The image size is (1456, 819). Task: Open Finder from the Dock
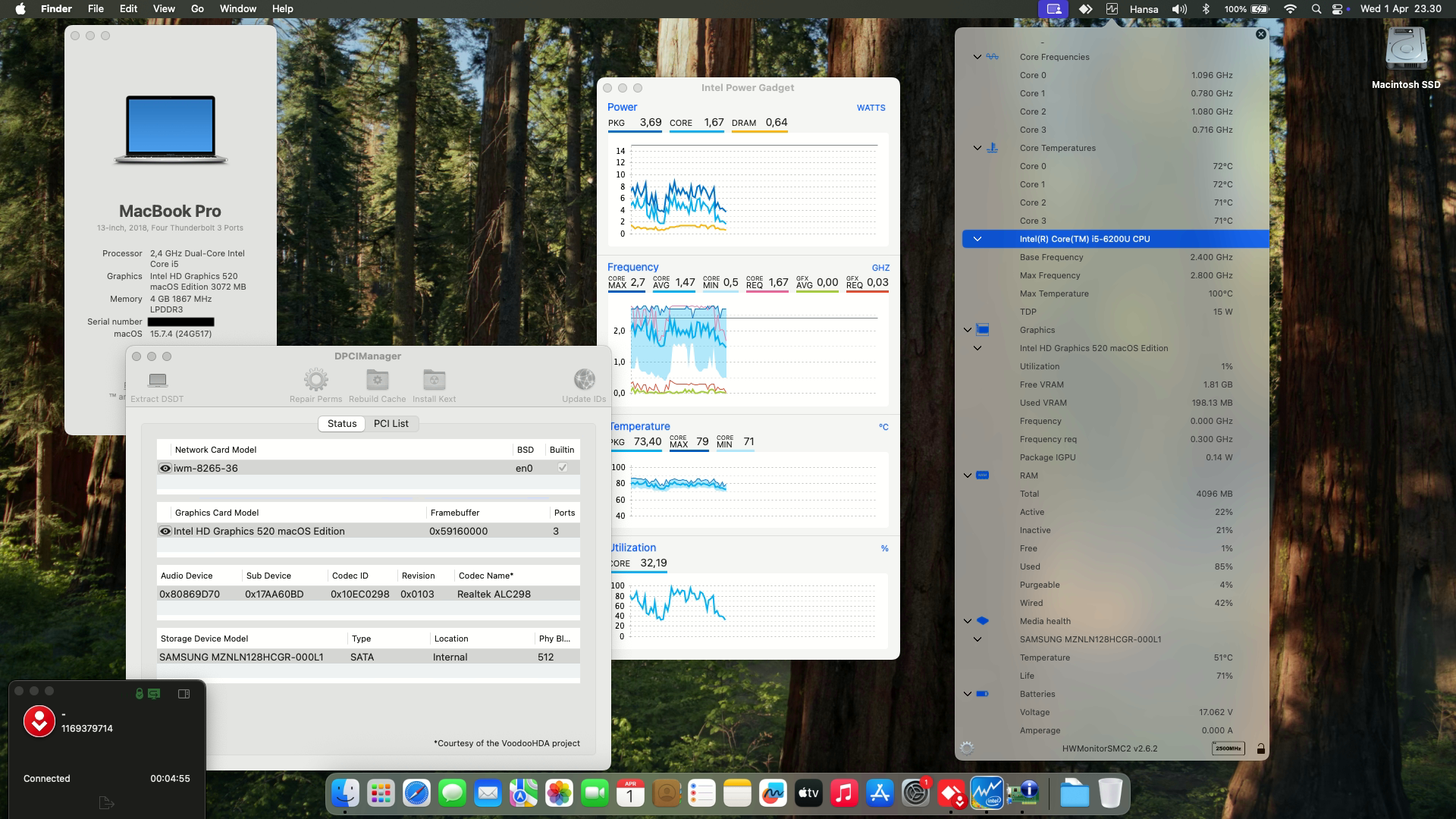(x=346, y=793)
